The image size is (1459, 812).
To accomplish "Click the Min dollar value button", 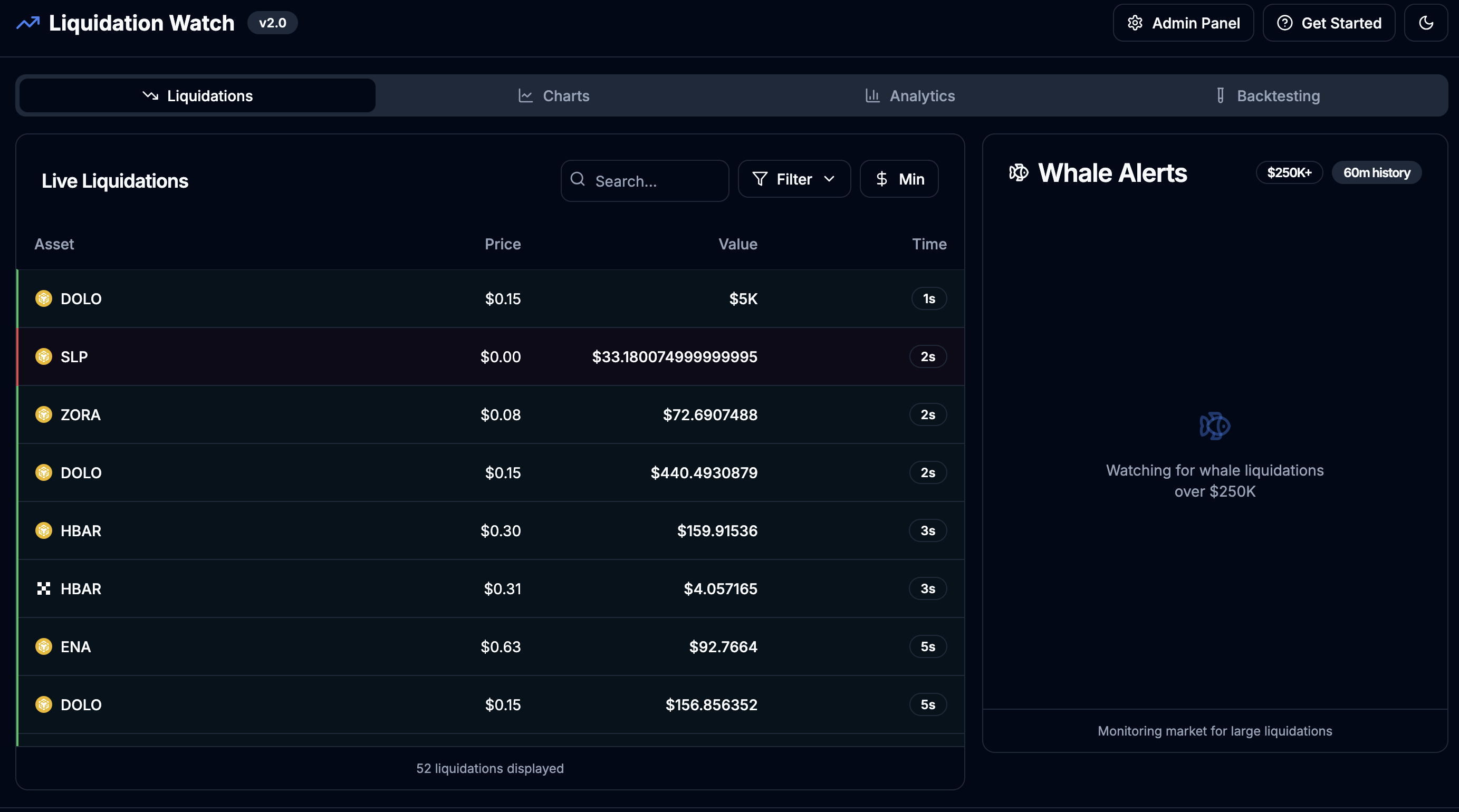I will [x=899, y=179].
